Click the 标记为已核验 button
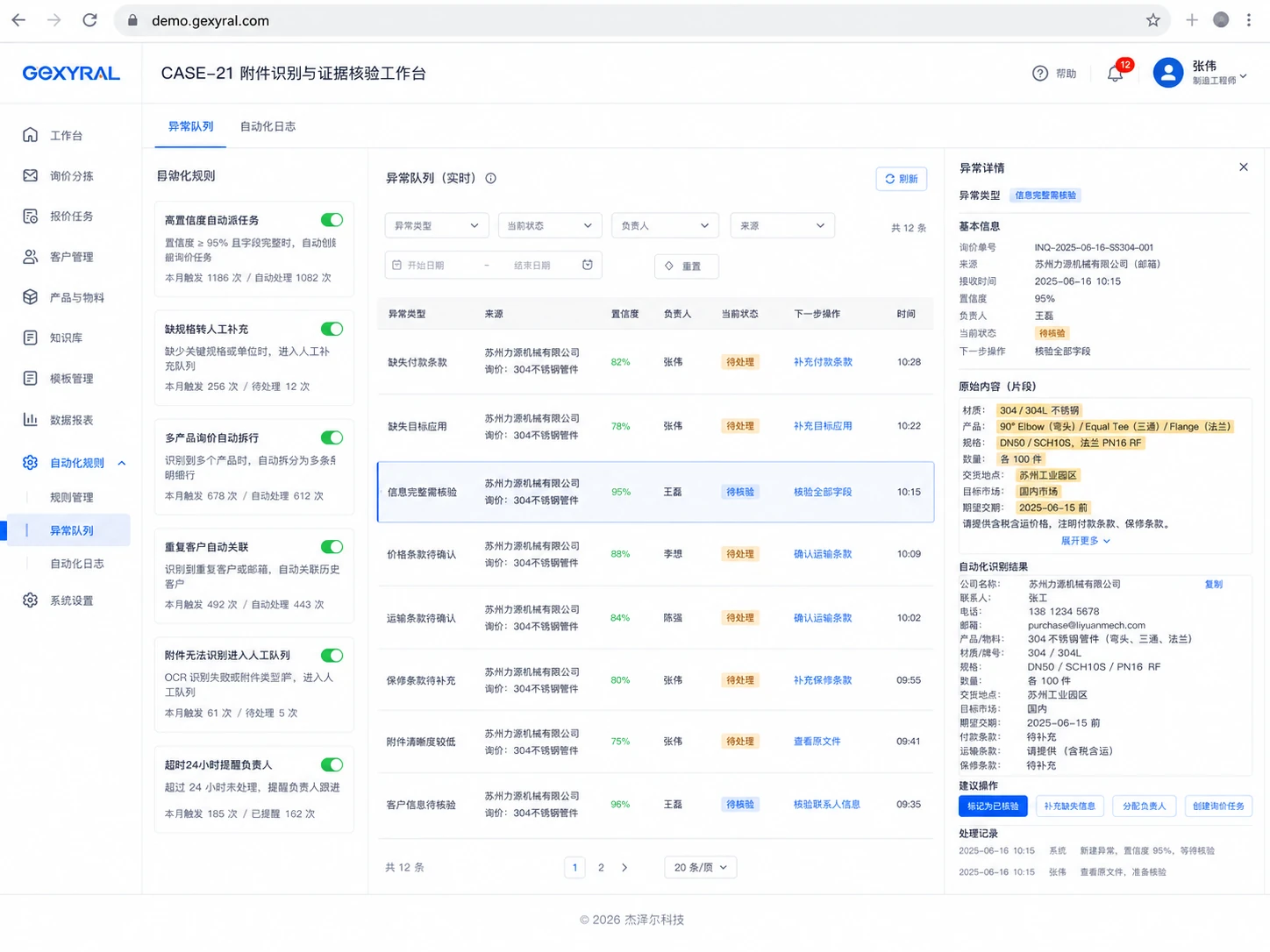 pyautogui.click(x=993, y=806)
